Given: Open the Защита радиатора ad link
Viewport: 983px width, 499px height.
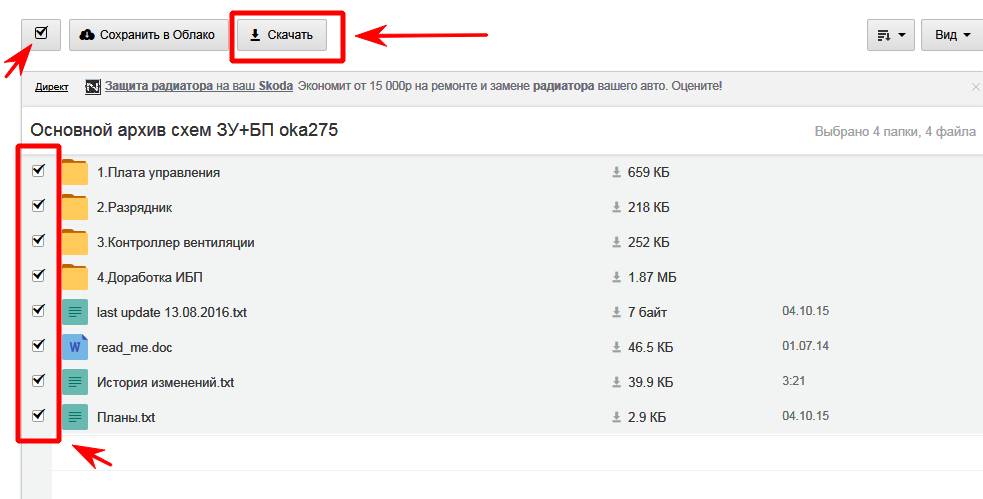Looking at the screenshot, I should [x=198, y=86].
